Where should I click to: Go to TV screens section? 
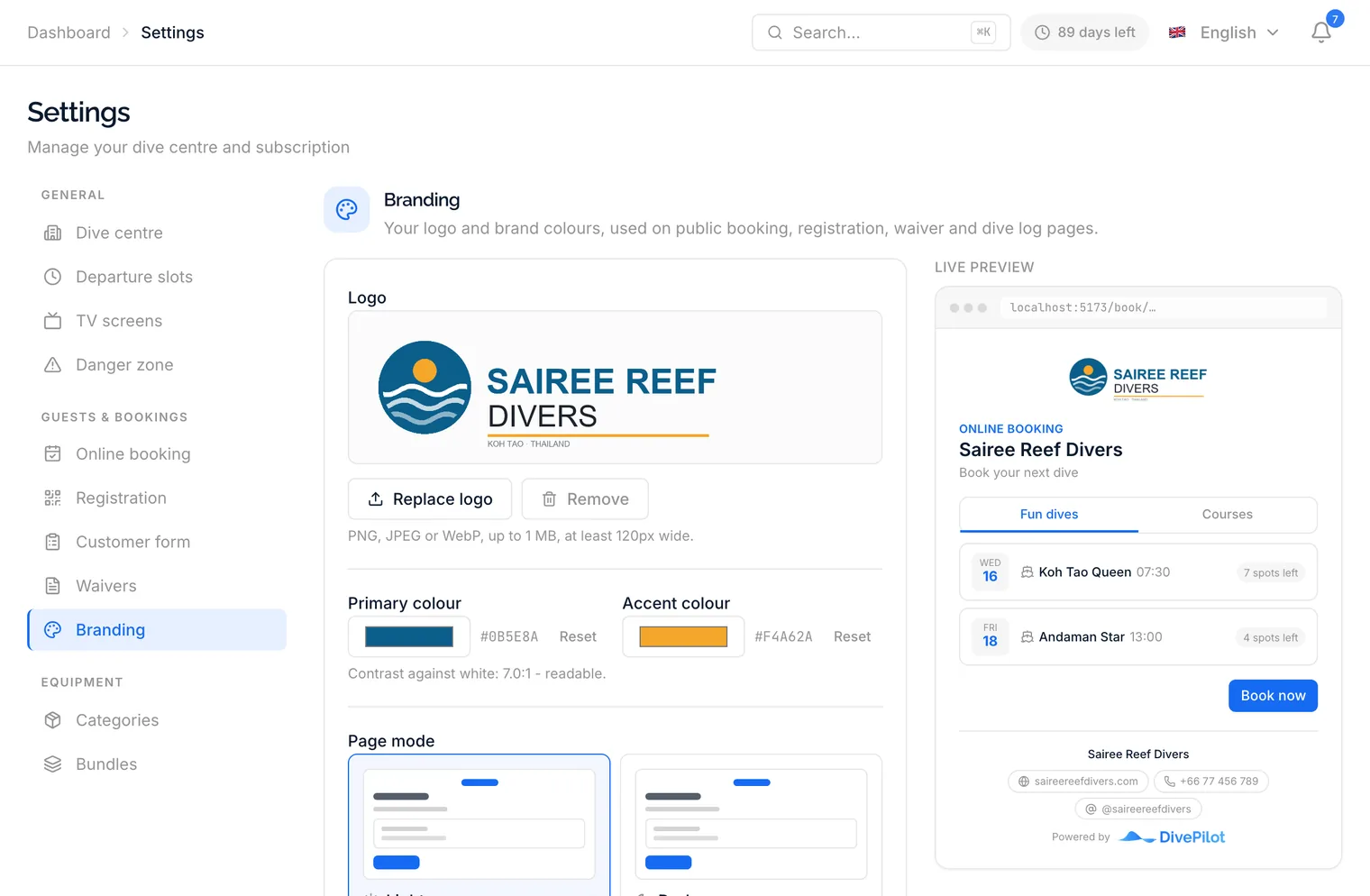click(157, 321)
